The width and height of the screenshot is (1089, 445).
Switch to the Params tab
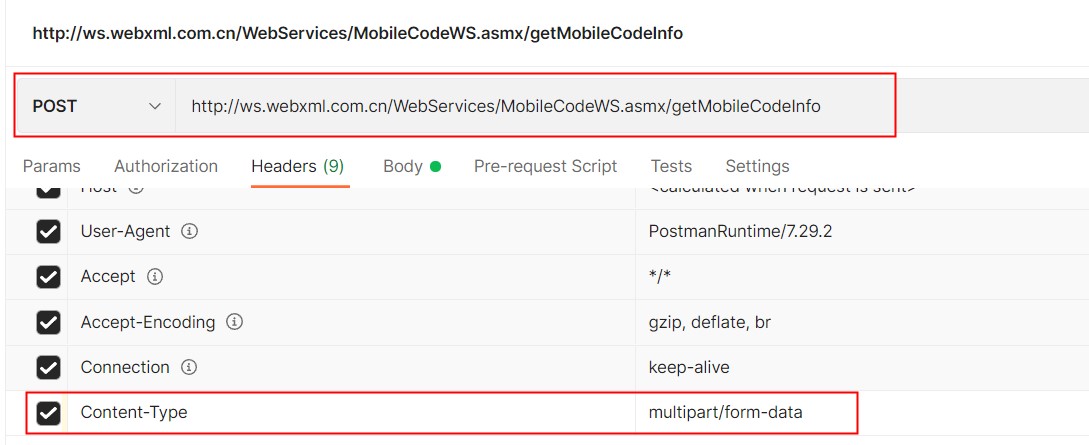52,166
